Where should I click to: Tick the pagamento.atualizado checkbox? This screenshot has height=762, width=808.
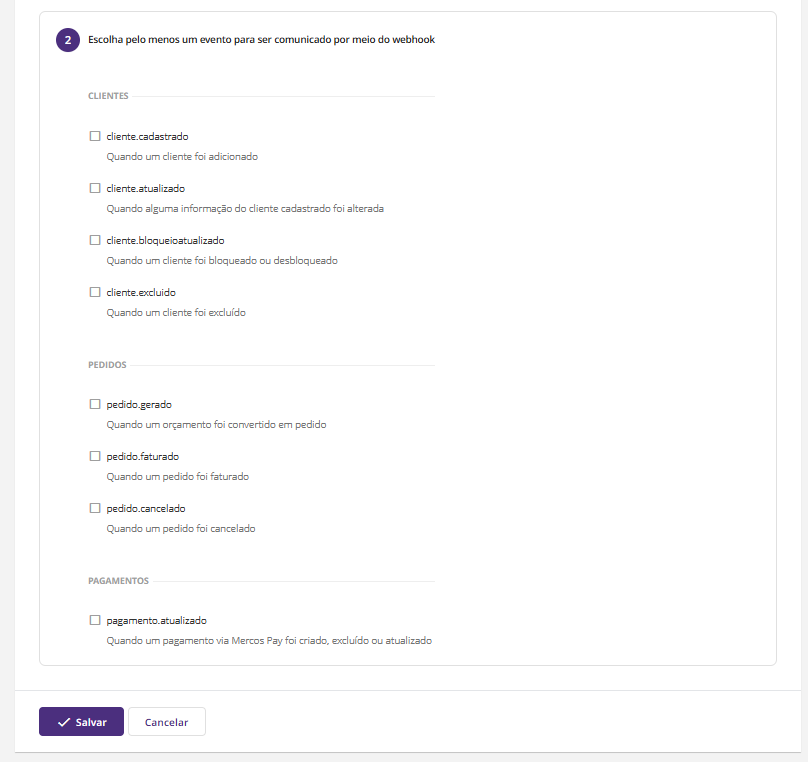(x=95, y=620)
